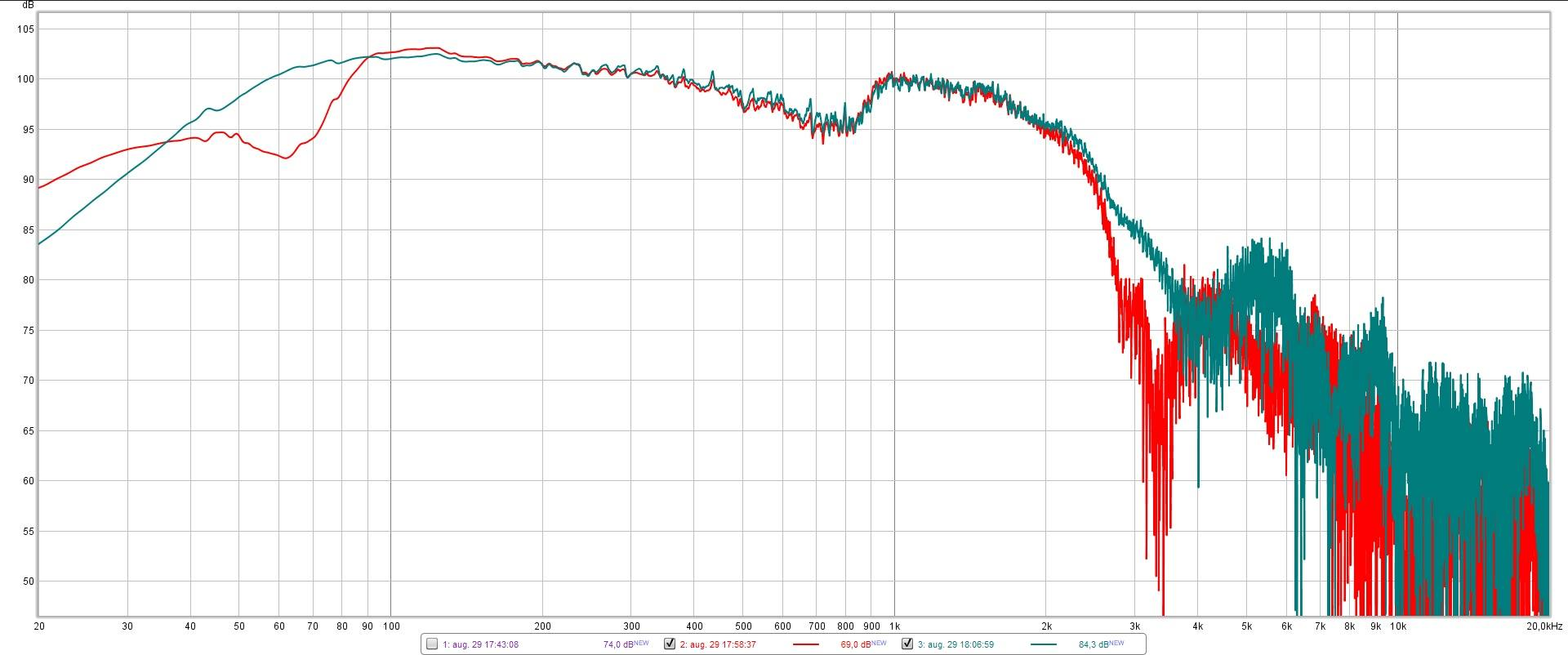Click the label '2: aug. 29 17:58:37'
This screenshot has height=655, width=1568.
(718, 644)
